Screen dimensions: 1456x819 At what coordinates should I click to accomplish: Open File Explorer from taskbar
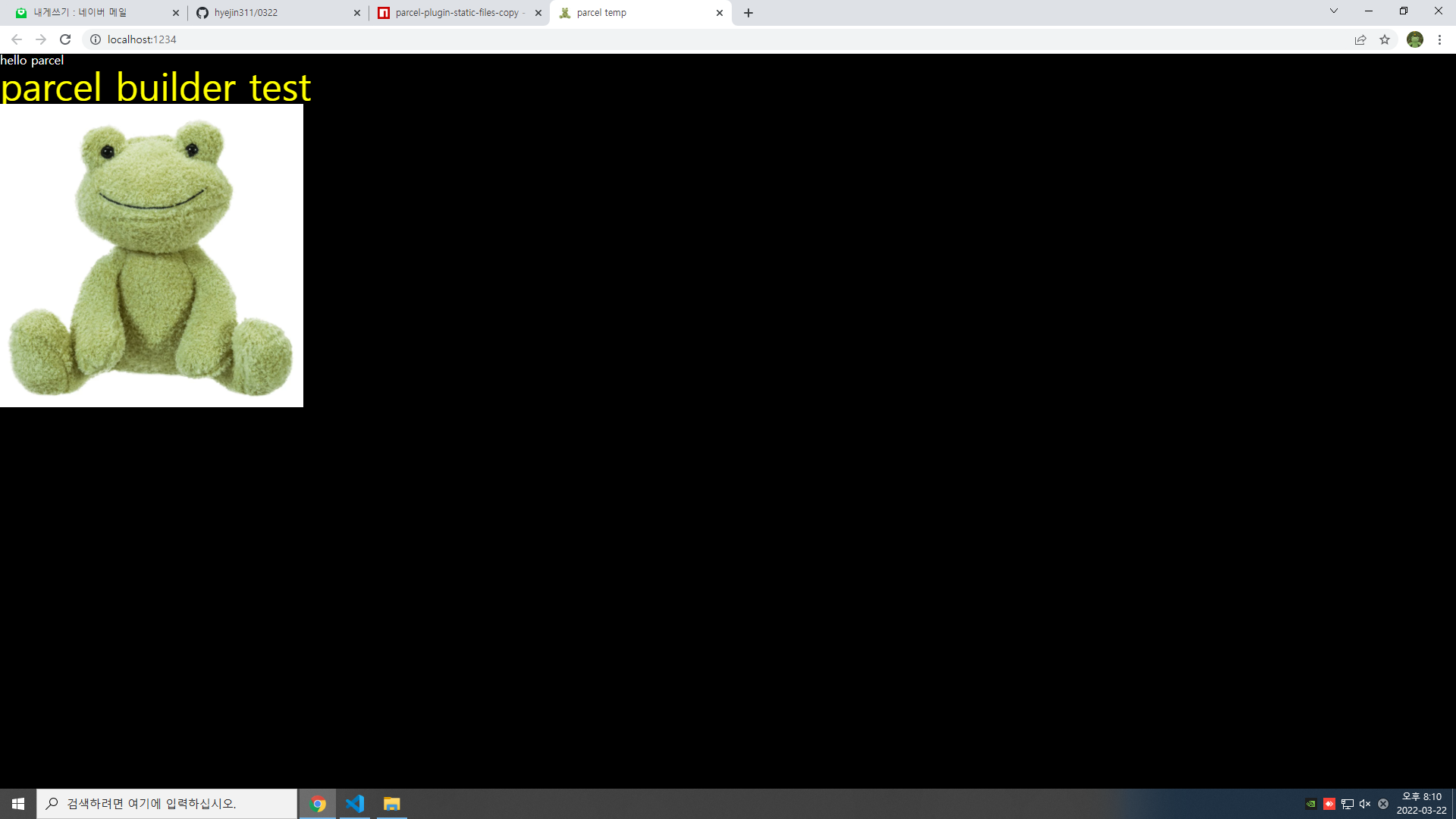point(391,804)
